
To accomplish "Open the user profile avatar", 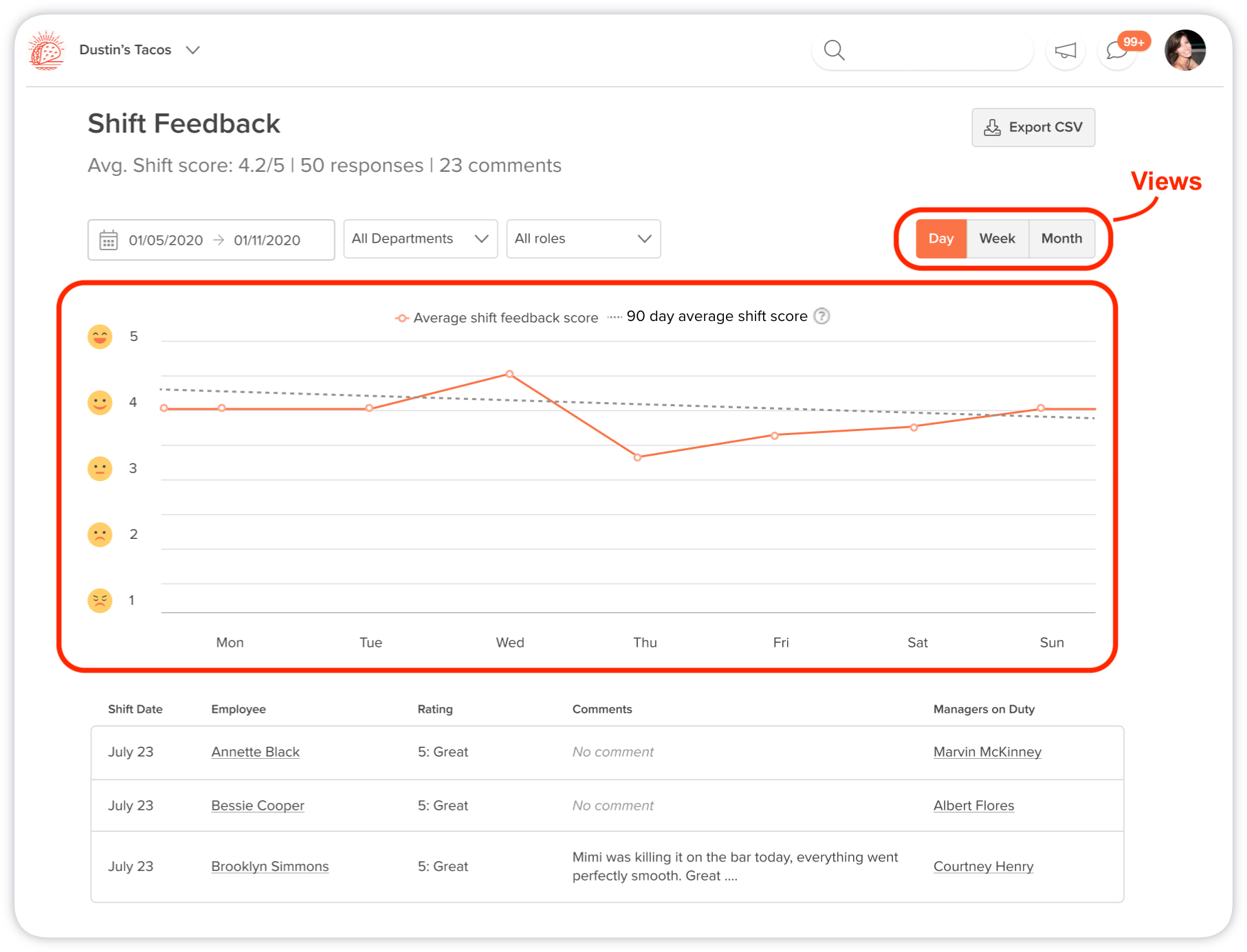I will (1184, 50).
